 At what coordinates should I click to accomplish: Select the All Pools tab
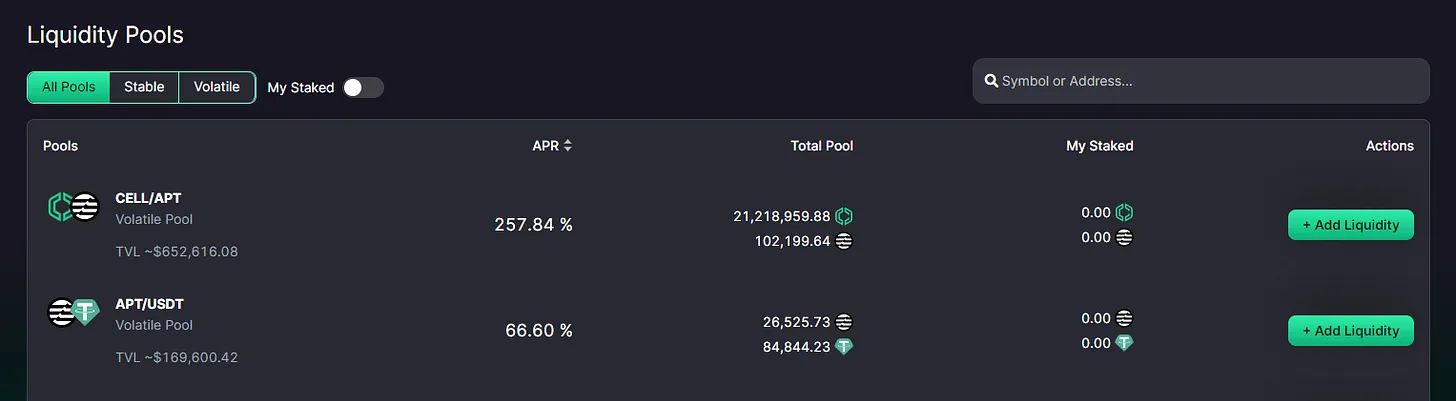pyautogui.click(x=68, y=87)
